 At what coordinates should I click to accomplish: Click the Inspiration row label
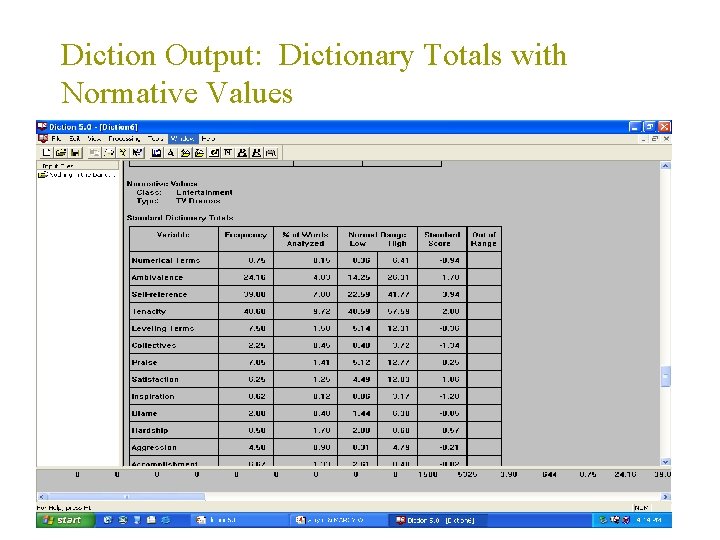pos(153,396)
